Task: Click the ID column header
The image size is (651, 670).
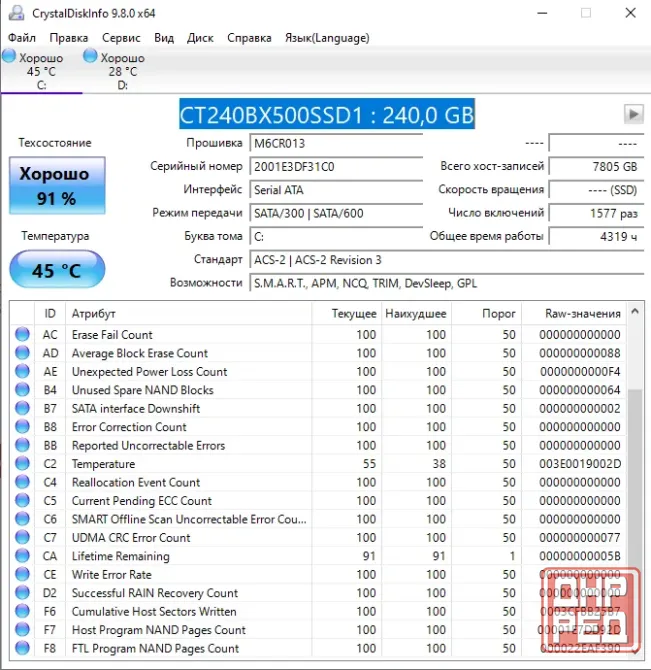Action: 50,314
